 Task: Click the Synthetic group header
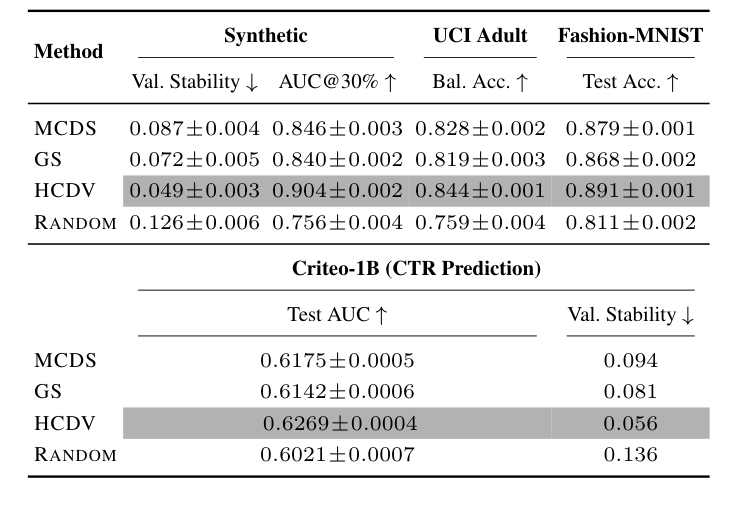[265, 37]
